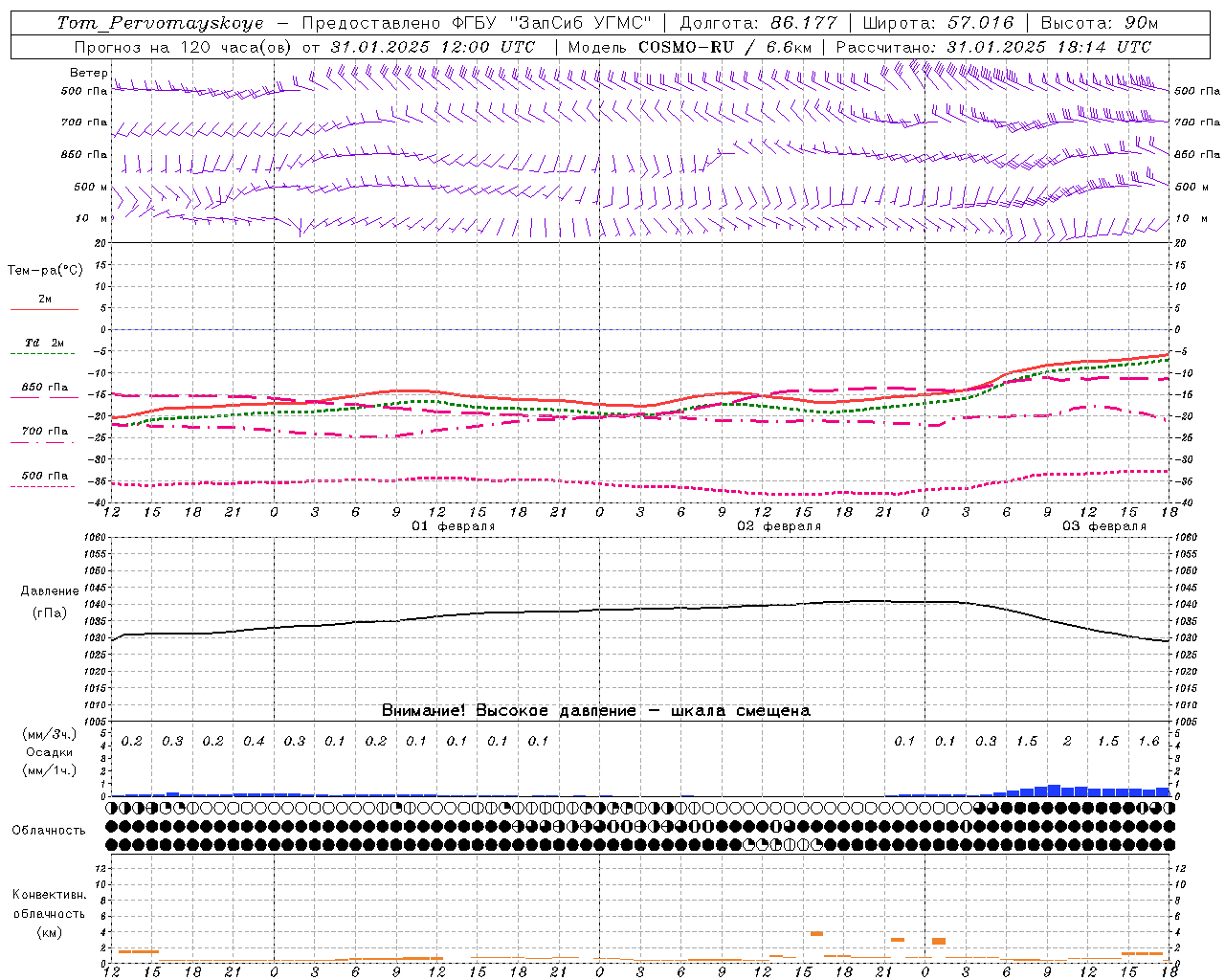Click the latitude value Широта: 57.016
This screenshot has height=980, width=1225.
point(939,23)
